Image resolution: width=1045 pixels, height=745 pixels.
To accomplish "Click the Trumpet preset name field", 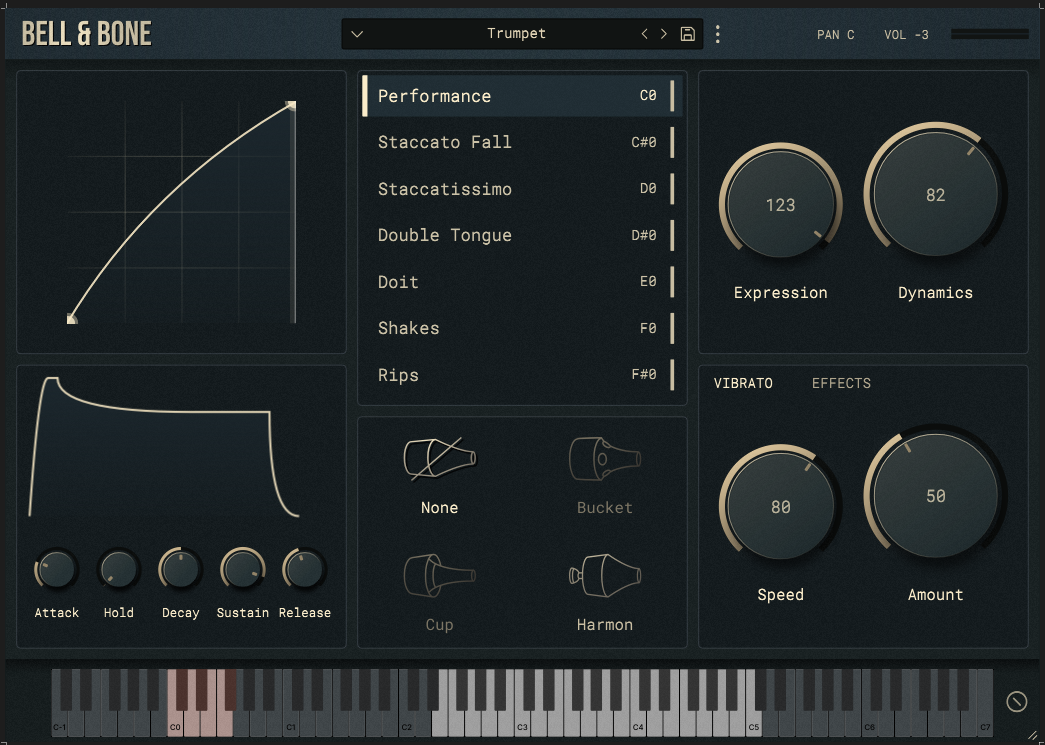I will (516, 34).
